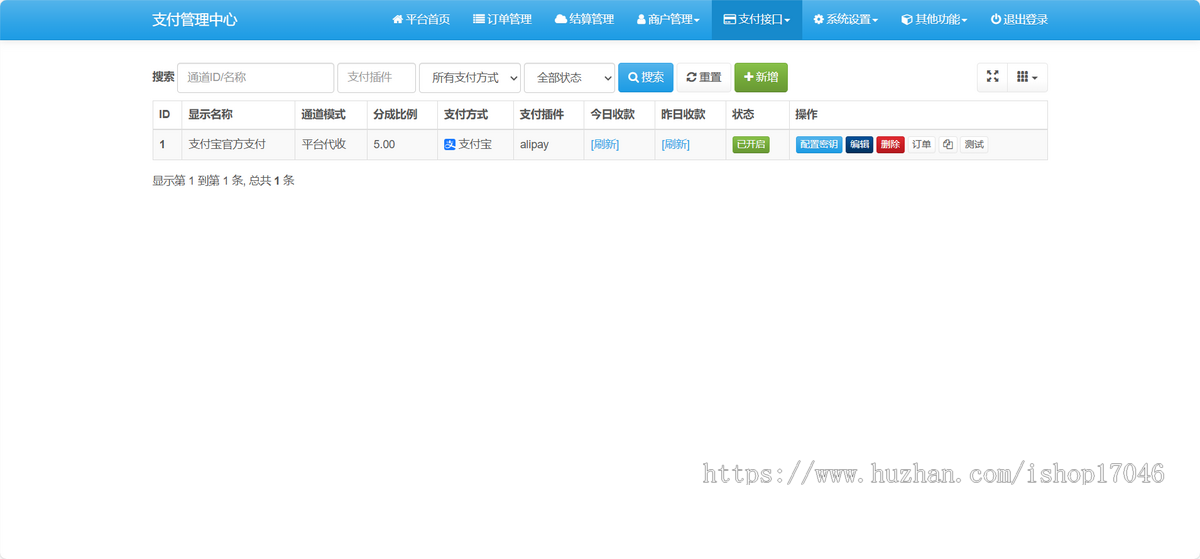
Task: Expand the 全部状态 status filter
Action: (x=569, y=77)
